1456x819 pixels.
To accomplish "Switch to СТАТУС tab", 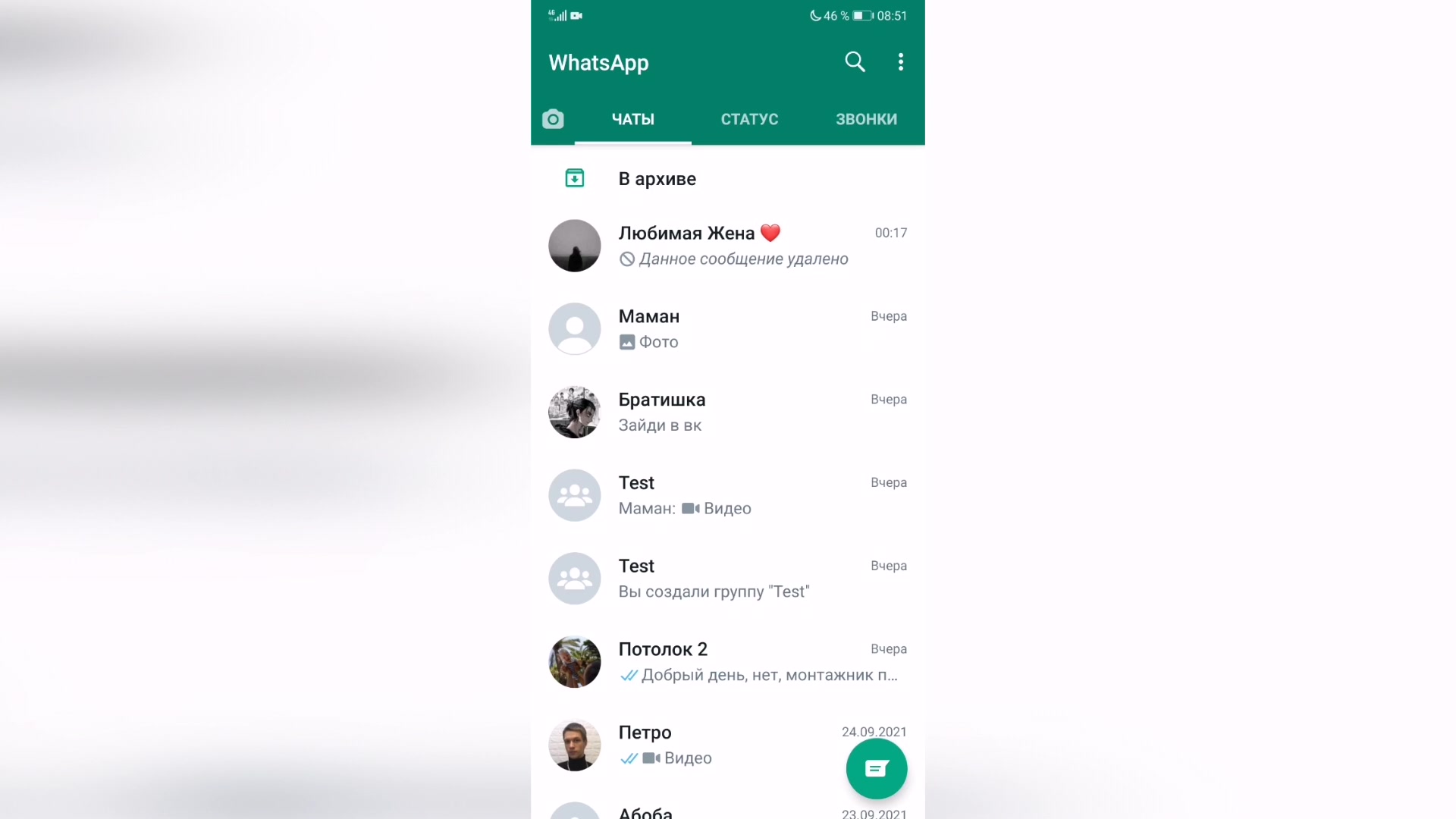I will click(x=750, y=119).
